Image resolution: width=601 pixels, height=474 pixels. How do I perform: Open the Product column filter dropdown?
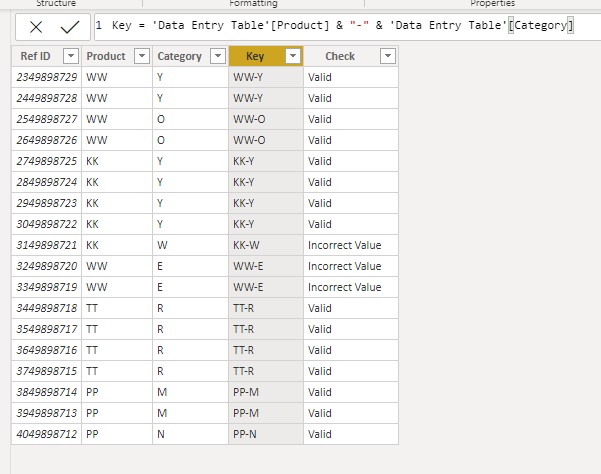point(142,56)
